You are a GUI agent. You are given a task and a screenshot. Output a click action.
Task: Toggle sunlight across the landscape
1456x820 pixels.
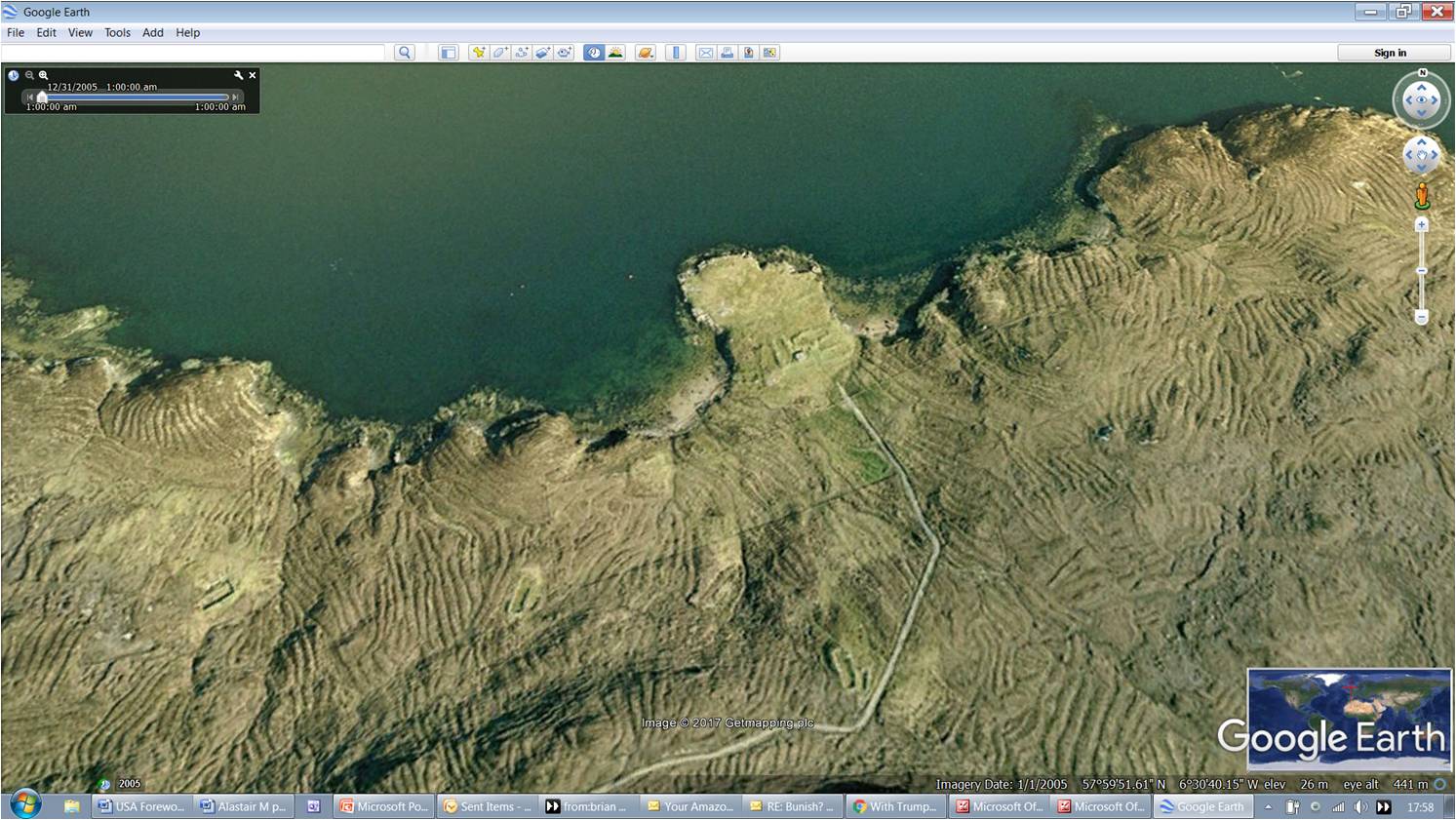(x=615, y=53)
